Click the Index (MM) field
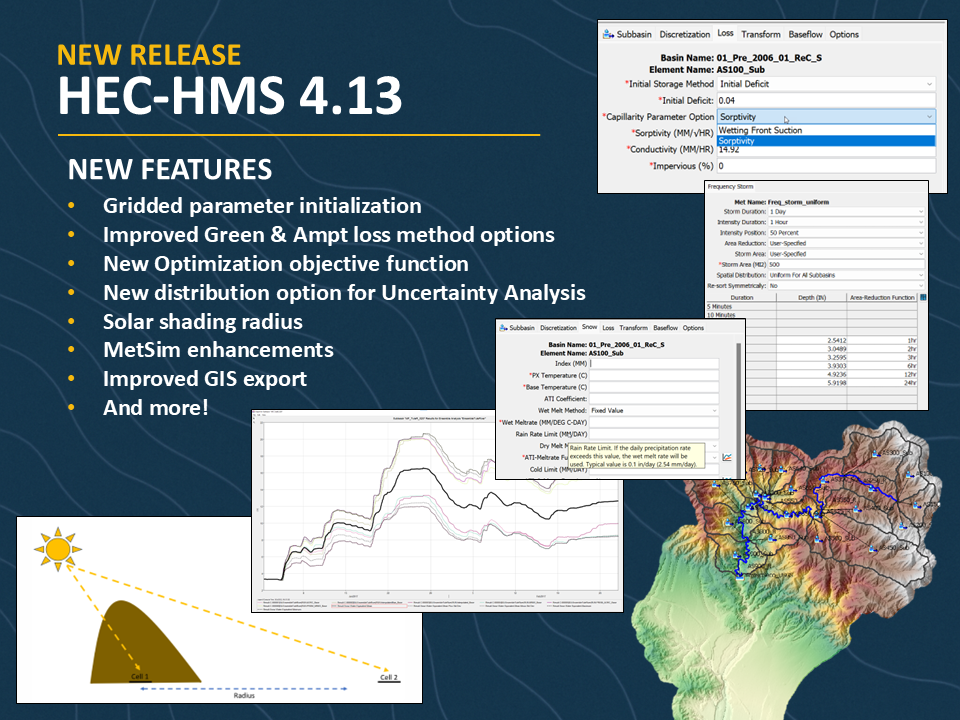960x720 pixels. pyautogui.click(x=654, y=364)
